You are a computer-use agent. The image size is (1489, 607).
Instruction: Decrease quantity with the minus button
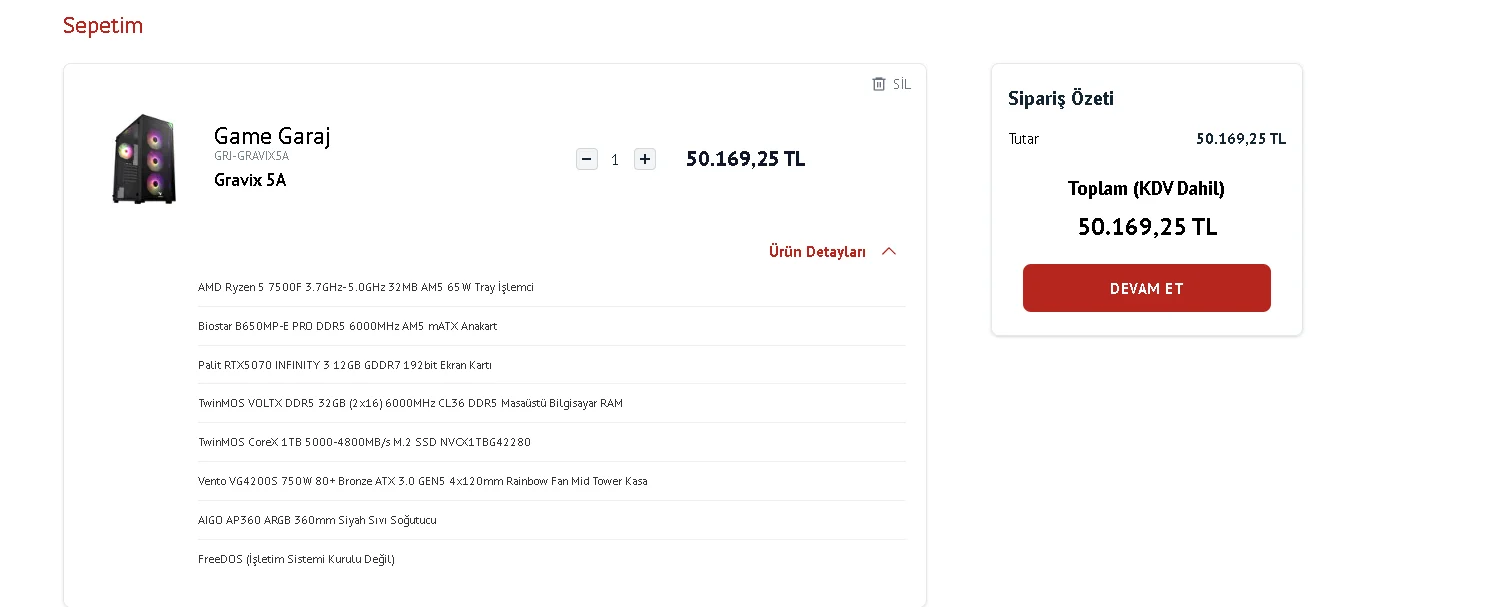587,159
